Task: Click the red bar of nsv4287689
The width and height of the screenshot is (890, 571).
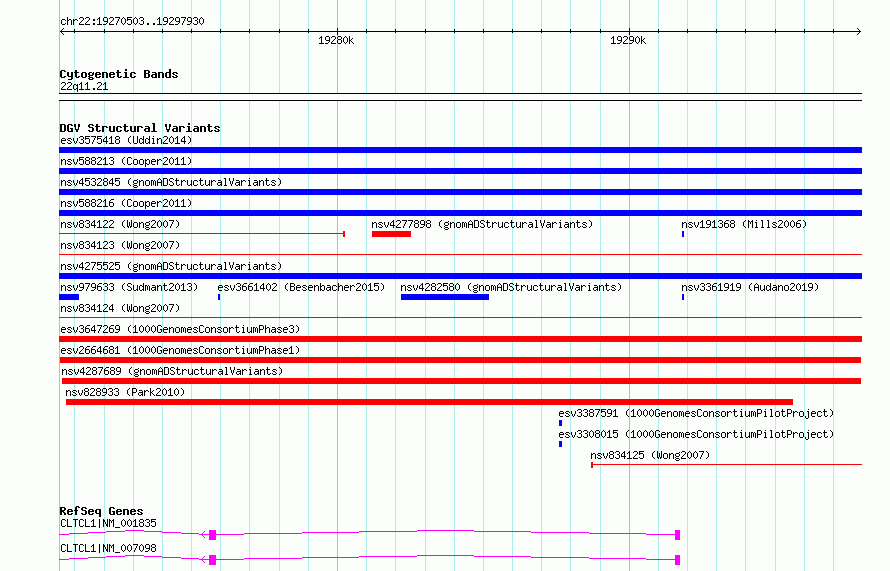Action: pyautogui.click(x=461, y=381)
